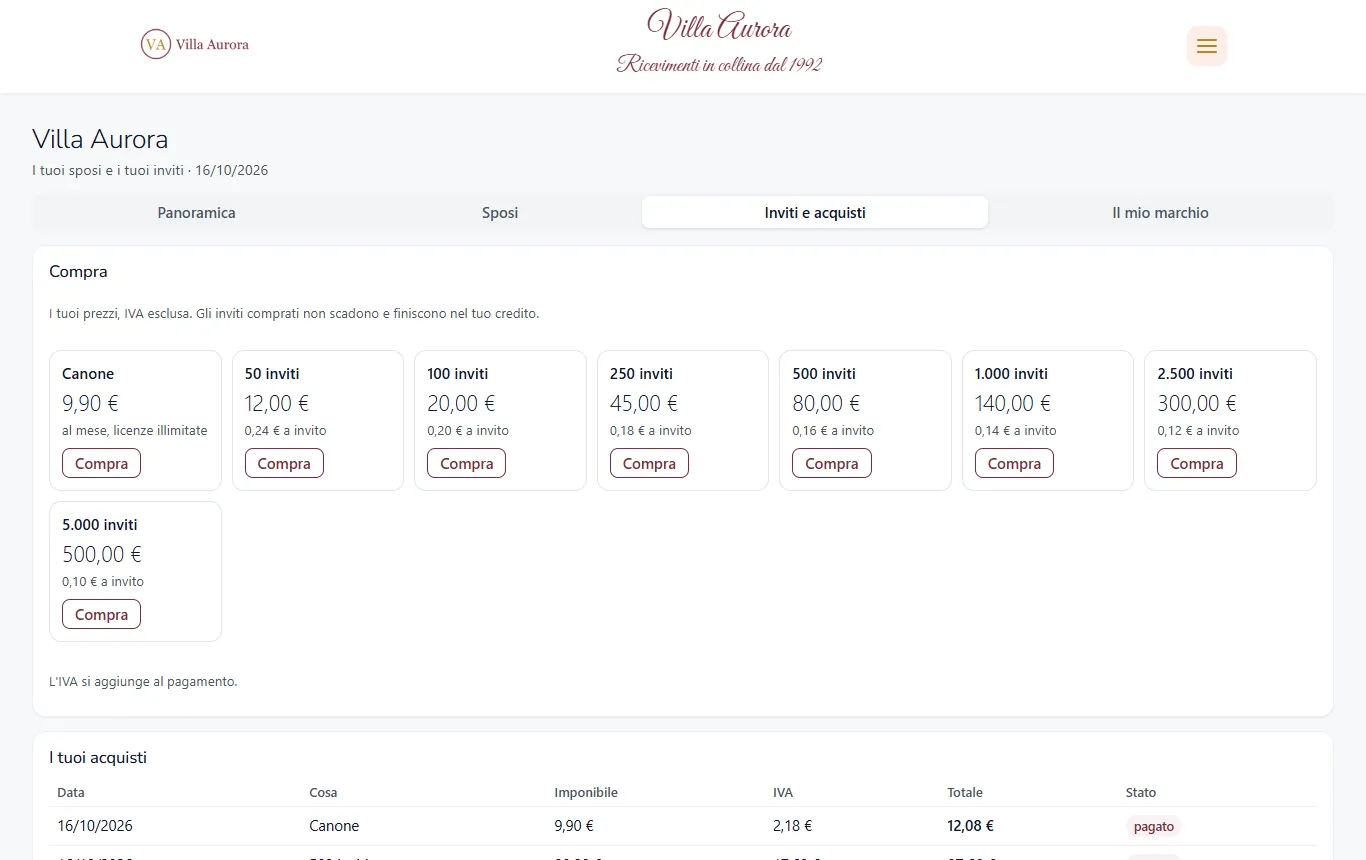
Task: Click the 2,18 € IVA cell
Action: click(792, 827)
